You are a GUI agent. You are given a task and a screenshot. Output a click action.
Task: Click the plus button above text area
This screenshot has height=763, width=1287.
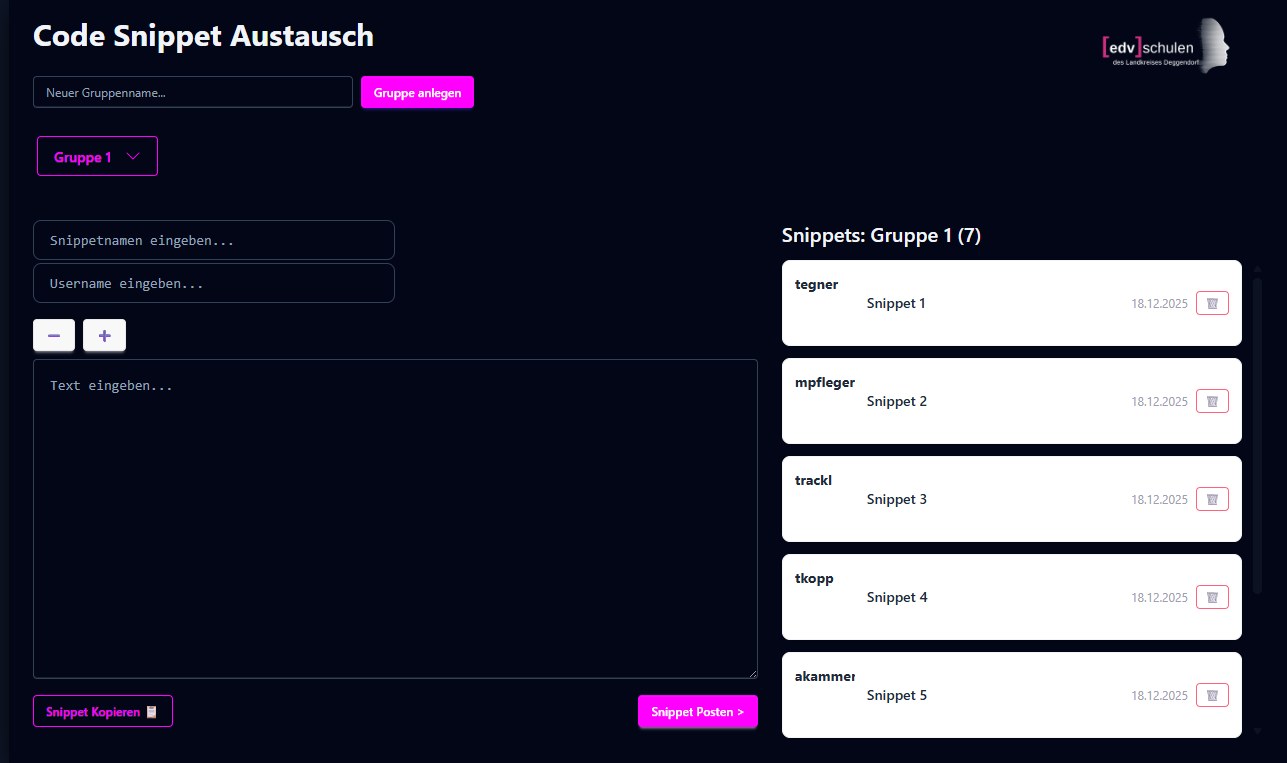[104, 336]
